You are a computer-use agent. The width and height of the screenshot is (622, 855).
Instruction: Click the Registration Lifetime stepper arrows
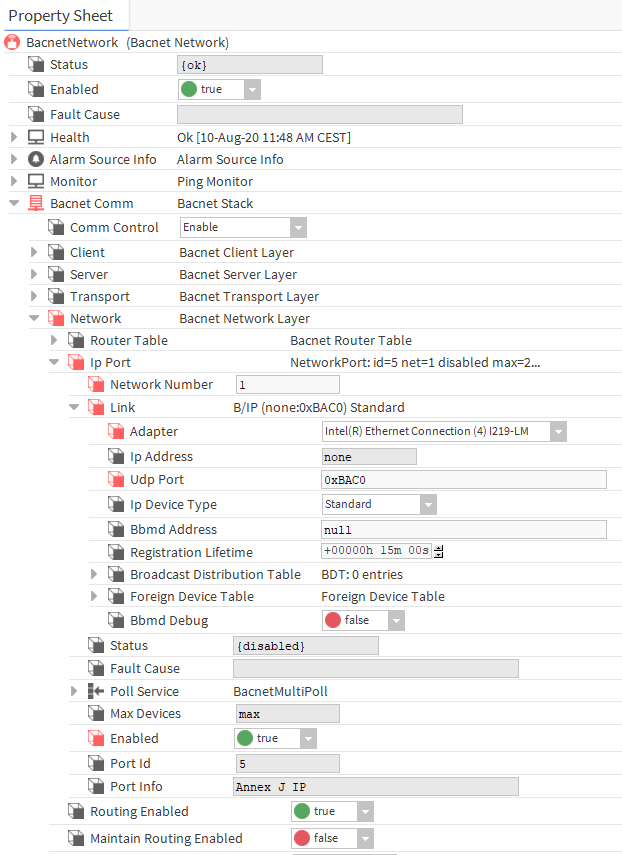coord(438,549)
